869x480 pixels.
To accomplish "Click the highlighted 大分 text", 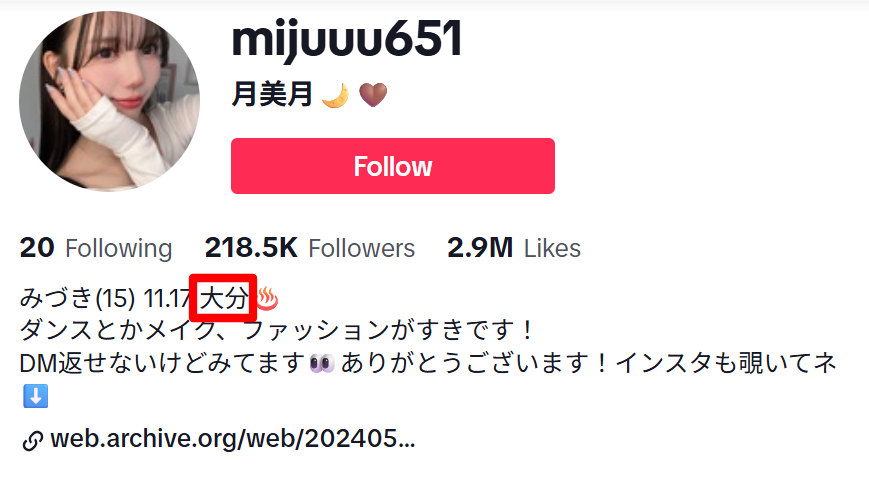I will (x=223, y=298).
